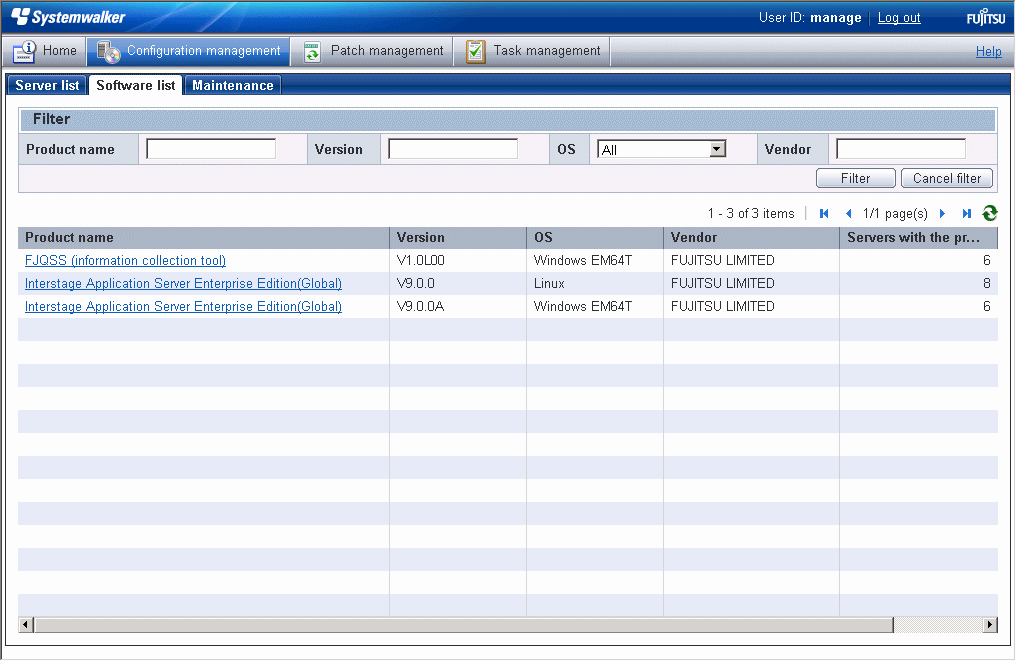Open Interstage Application Server V9.0.0A Windows link
Image resolution: width=1016 pixels, height=661 pixels.
(183, 307)
